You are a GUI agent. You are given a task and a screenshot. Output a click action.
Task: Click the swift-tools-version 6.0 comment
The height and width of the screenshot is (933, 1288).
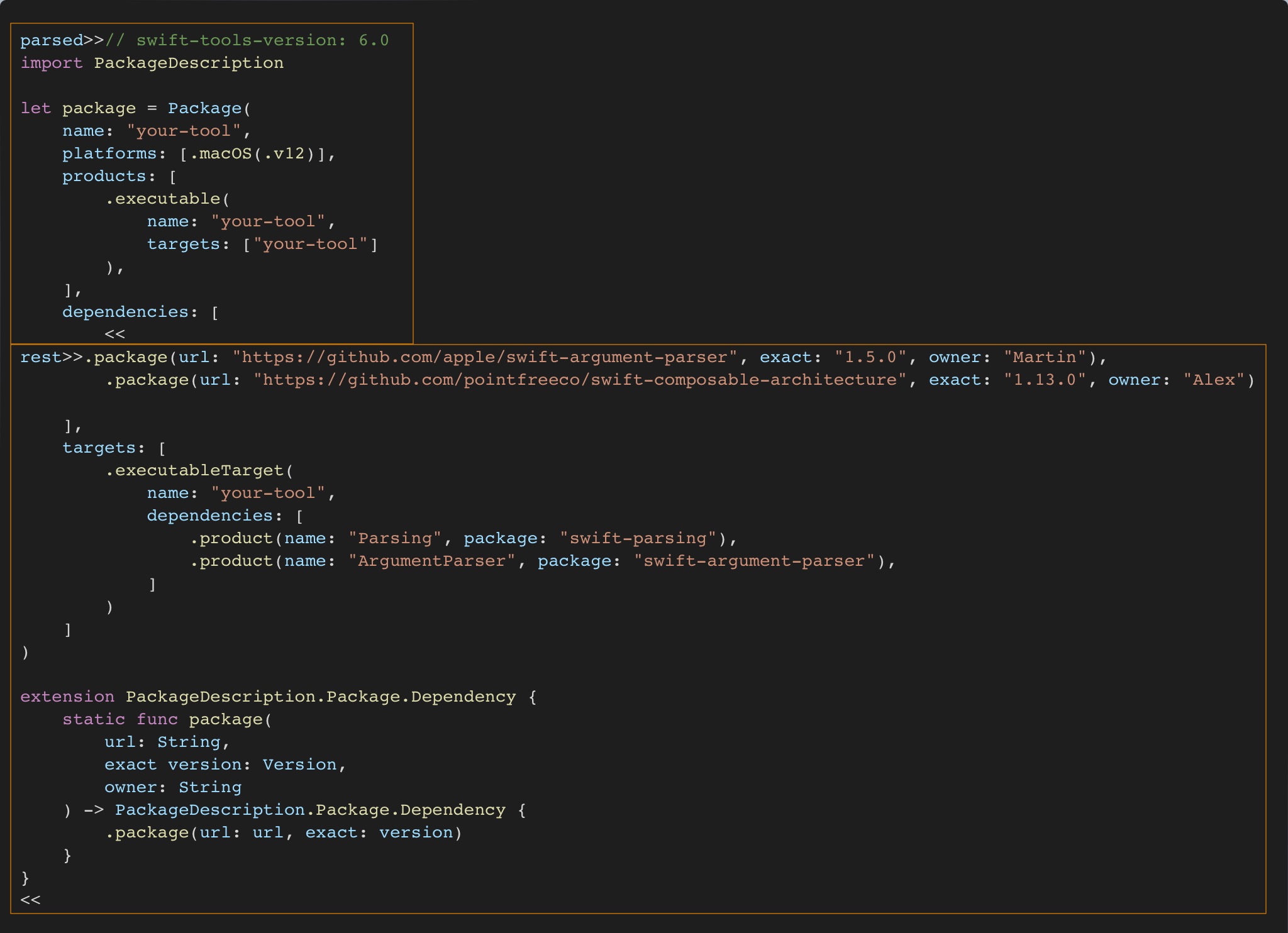coord(248,40)
